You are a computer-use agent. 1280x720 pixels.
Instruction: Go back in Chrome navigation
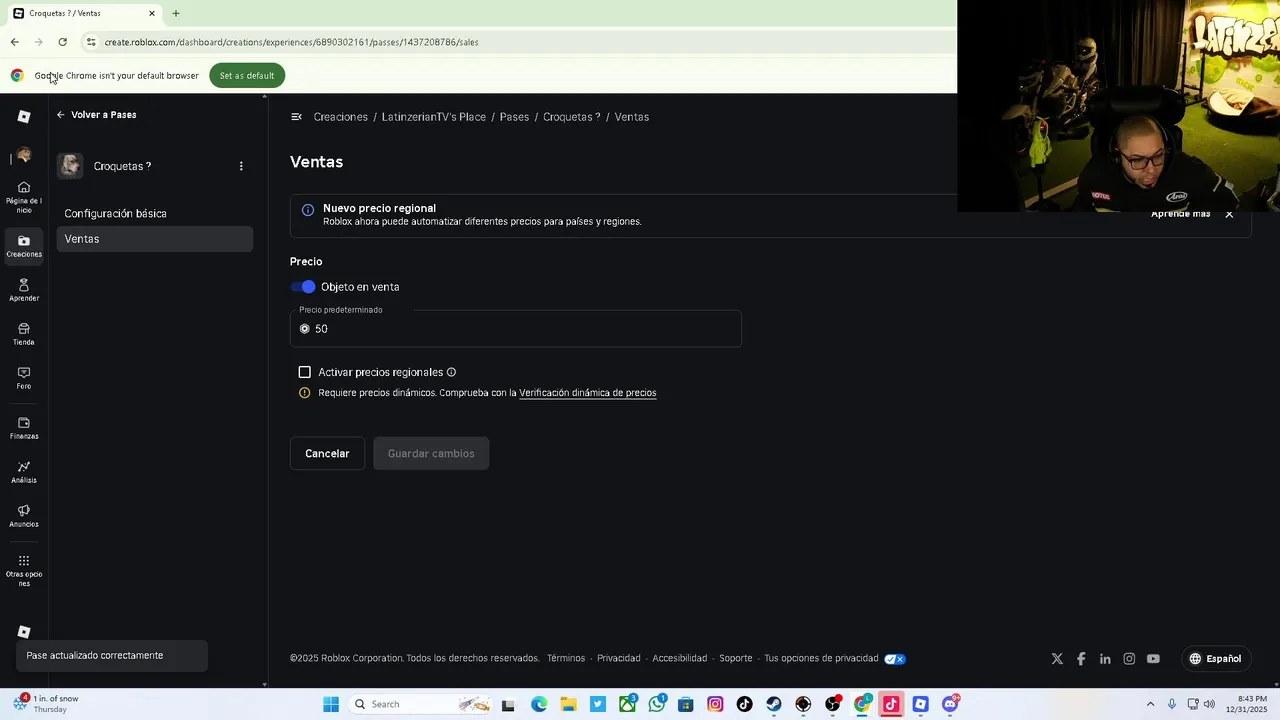point(14,42)
